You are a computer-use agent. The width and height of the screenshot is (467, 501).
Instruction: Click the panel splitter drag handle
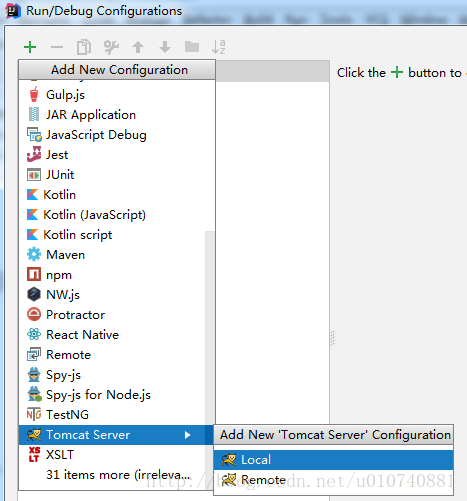[x=332, y=338]
